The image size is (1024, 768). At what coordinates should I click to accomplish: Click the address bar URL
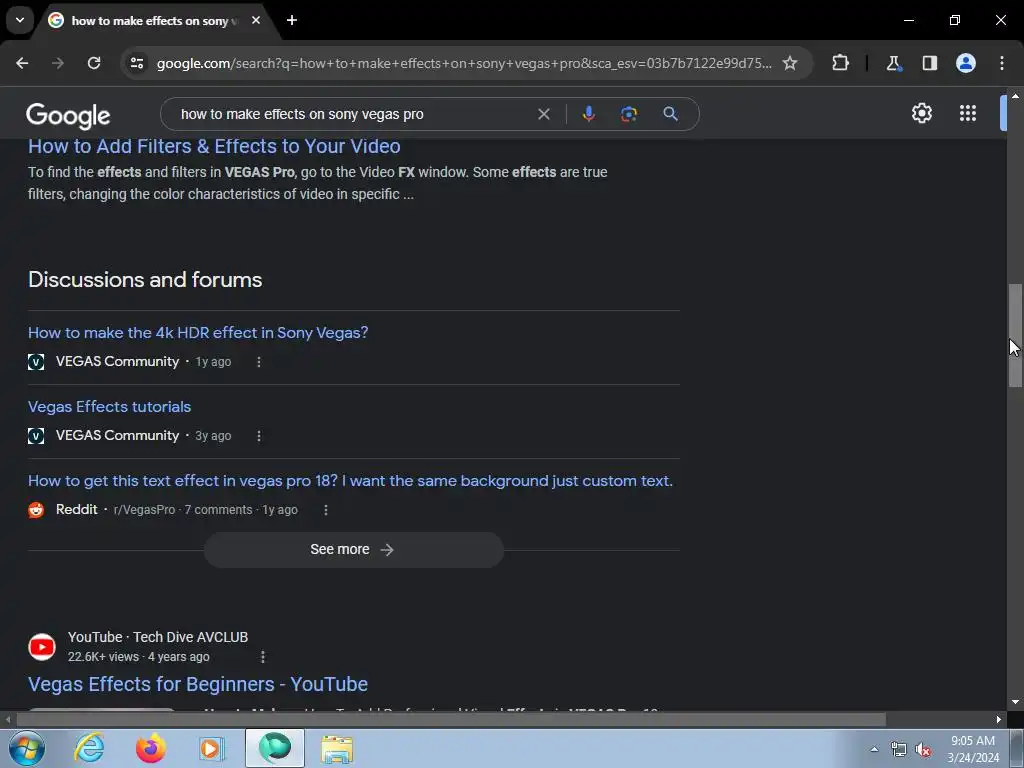tap(464, 63)
